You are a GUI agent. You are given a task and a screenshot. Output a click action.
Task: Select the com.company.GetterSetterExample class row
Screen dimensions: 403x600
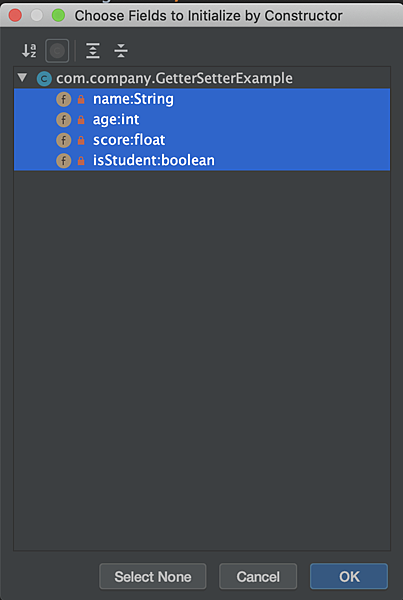pos(202,79)
